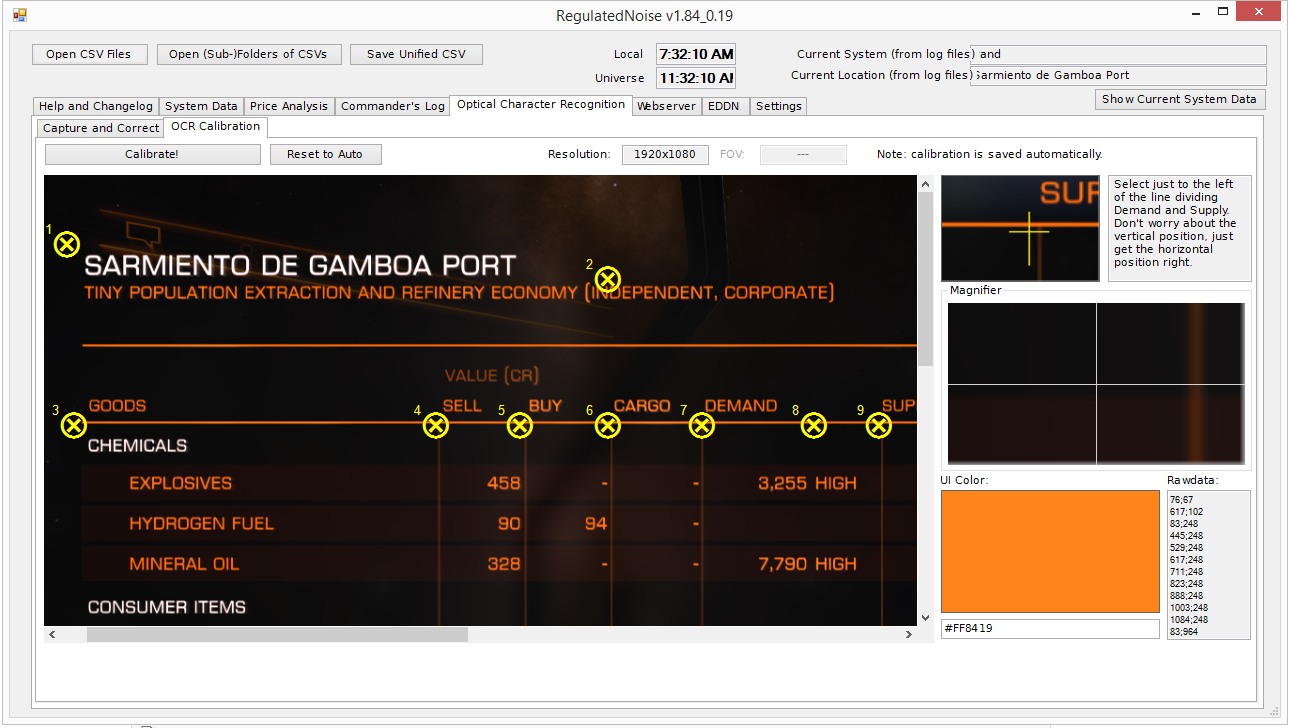Click the 7,790 HIGH demand value
The width and height of the screenshot is (1291, 728).
click(x=807, y=564)
